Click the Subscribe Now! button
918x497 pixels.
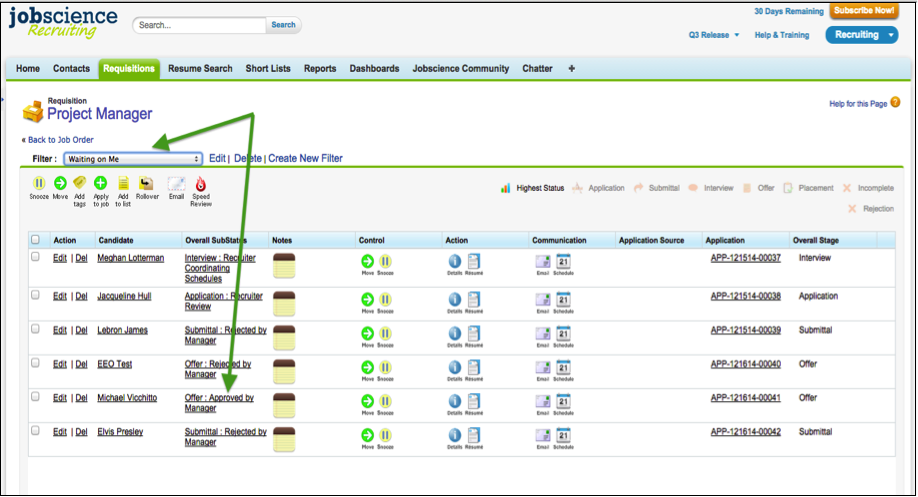pos(864,11)
